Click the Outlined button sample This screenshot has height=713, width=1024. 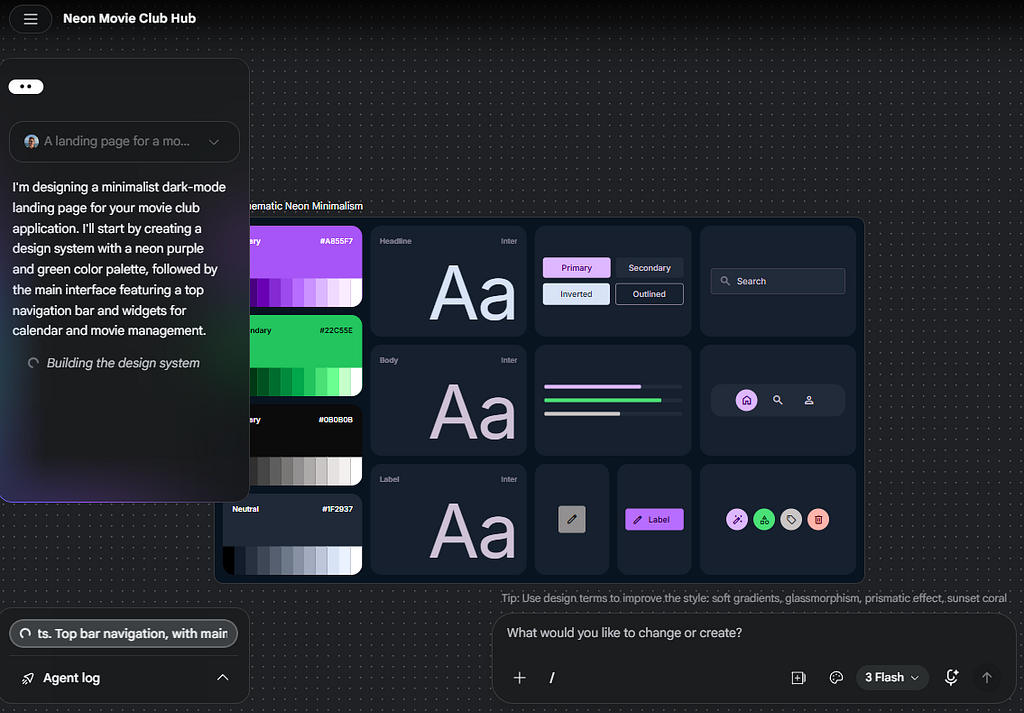pyautogui.click(x=649, y=294)
